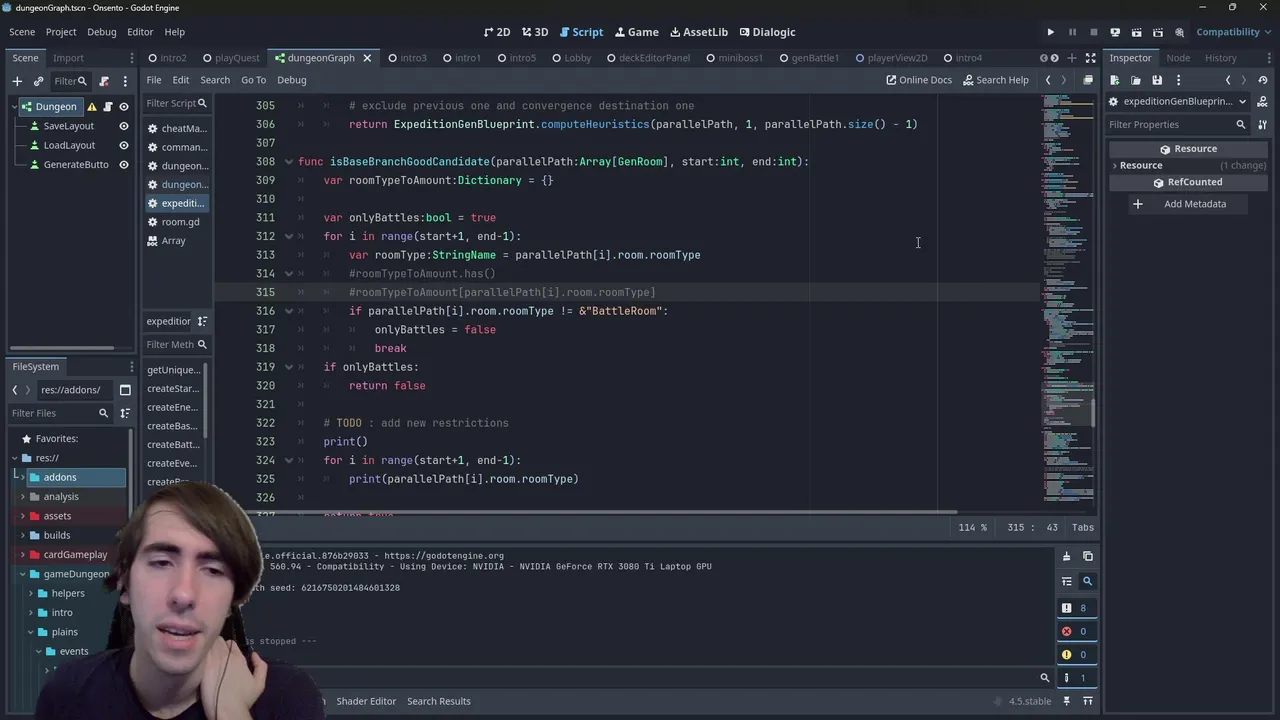Click the Filter Scripts field

pyautogui.click(x=175, y=103)
